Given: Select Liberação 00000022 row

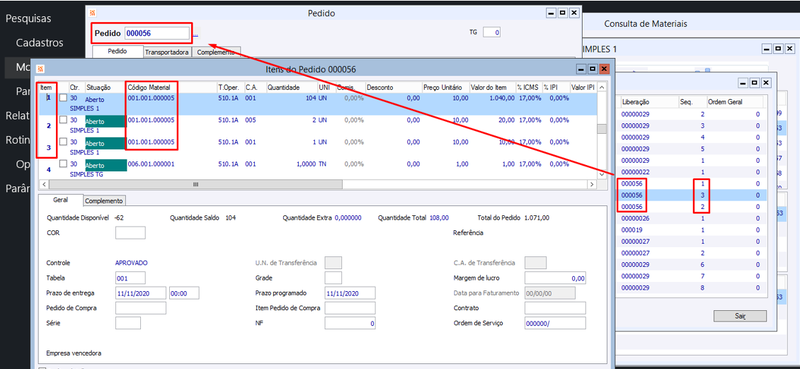Looking at the screenshot, I should 692,172.
